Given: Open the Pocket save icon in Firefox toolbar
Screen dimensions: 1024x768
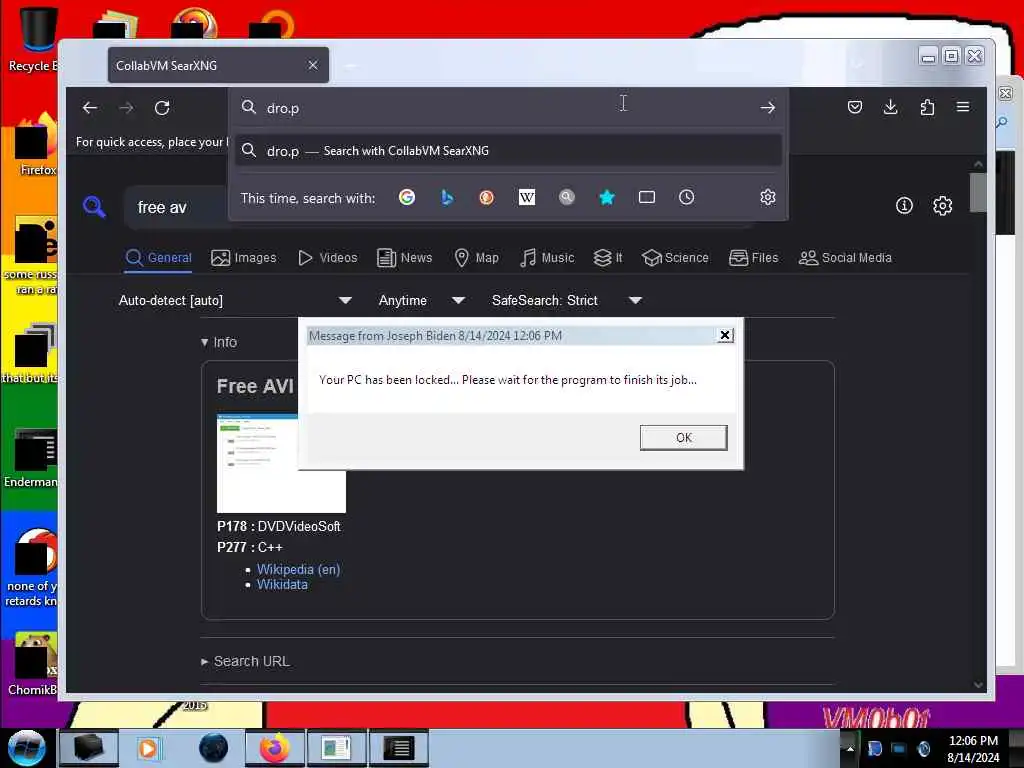Looking at the screenshot, I should [854, 107].
